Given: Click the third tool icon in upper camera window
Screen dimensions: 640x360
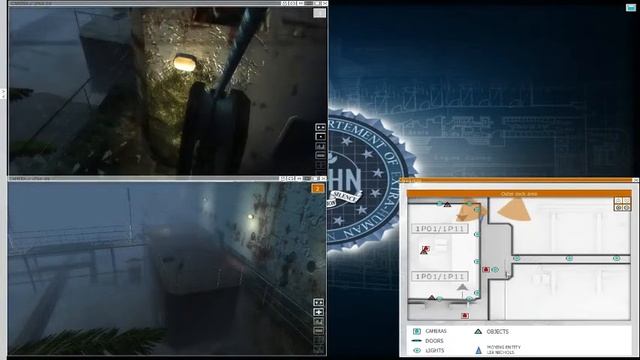Looking at the screenshot, I should [x=320, y=146].
